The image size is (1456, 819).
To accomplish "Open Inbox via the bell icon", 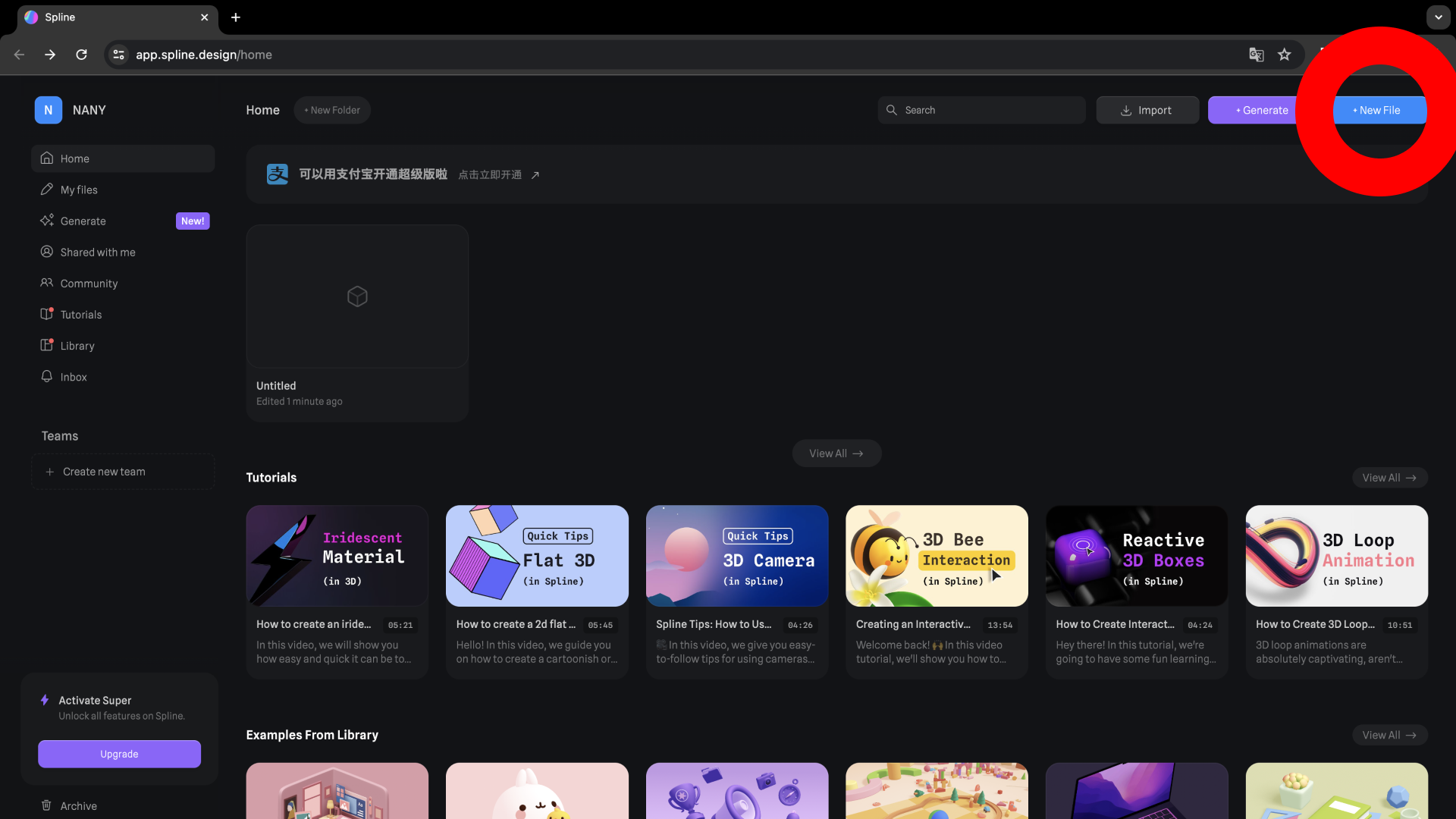I will (47, 377).
